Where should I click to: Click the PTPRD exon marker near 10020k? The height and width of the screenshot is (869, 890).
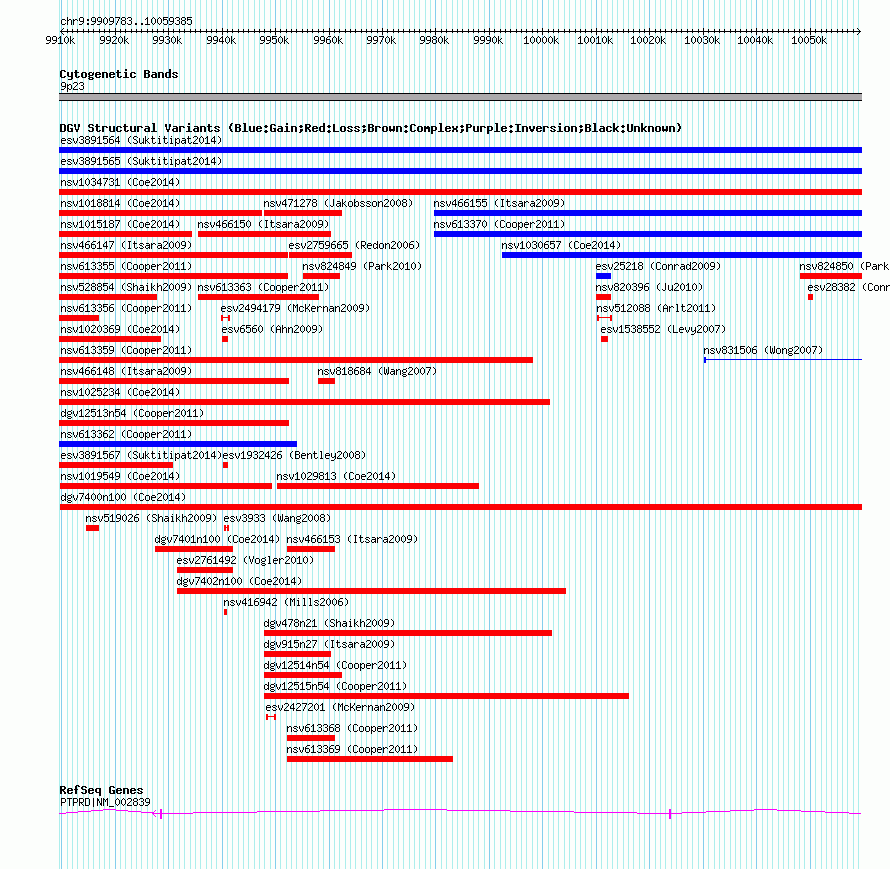(x=670, y=814)
